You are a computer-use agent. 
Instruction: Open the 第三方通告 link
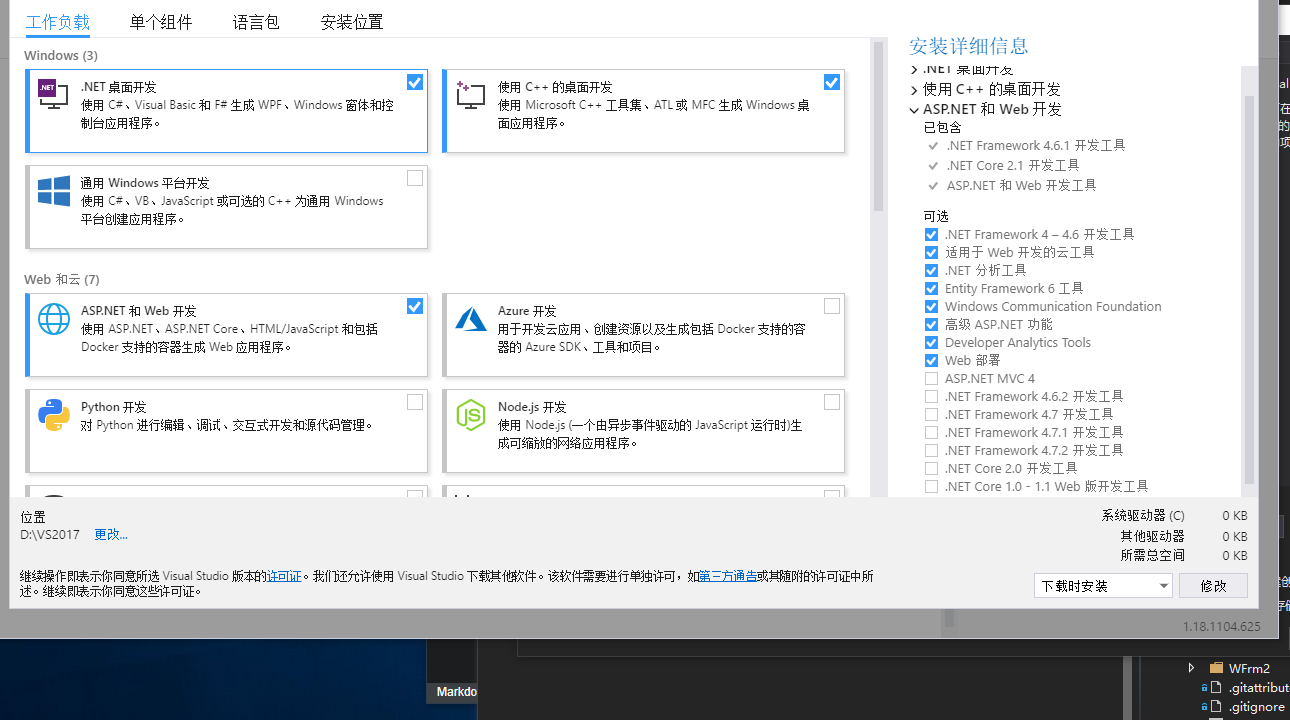[727, 576]
